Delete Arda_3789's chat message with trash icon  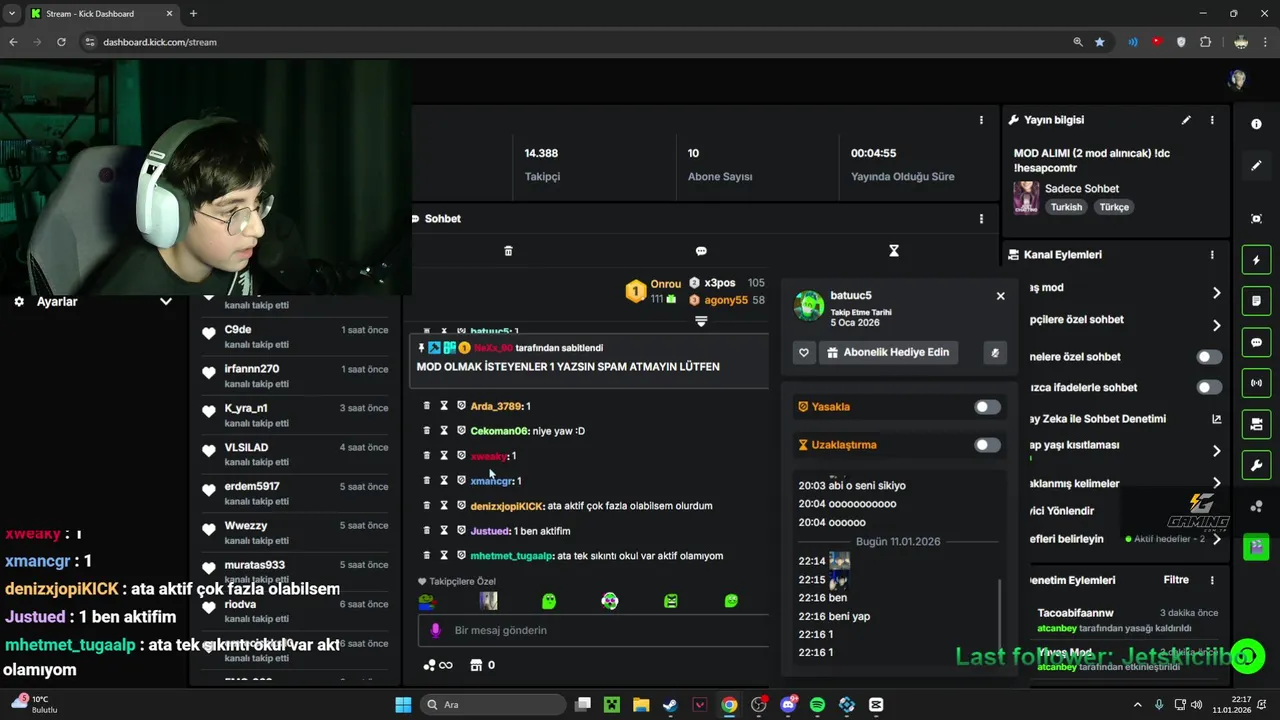[427, 406]
